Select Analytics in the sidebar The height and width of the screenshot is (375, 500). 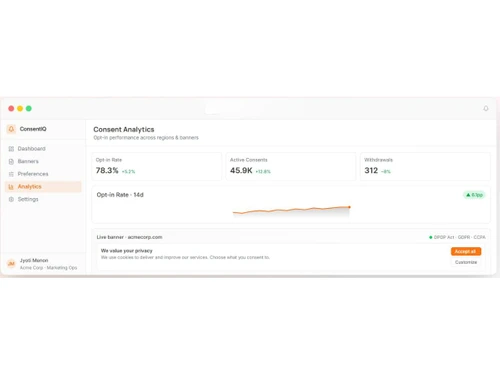tap(43, 187)
